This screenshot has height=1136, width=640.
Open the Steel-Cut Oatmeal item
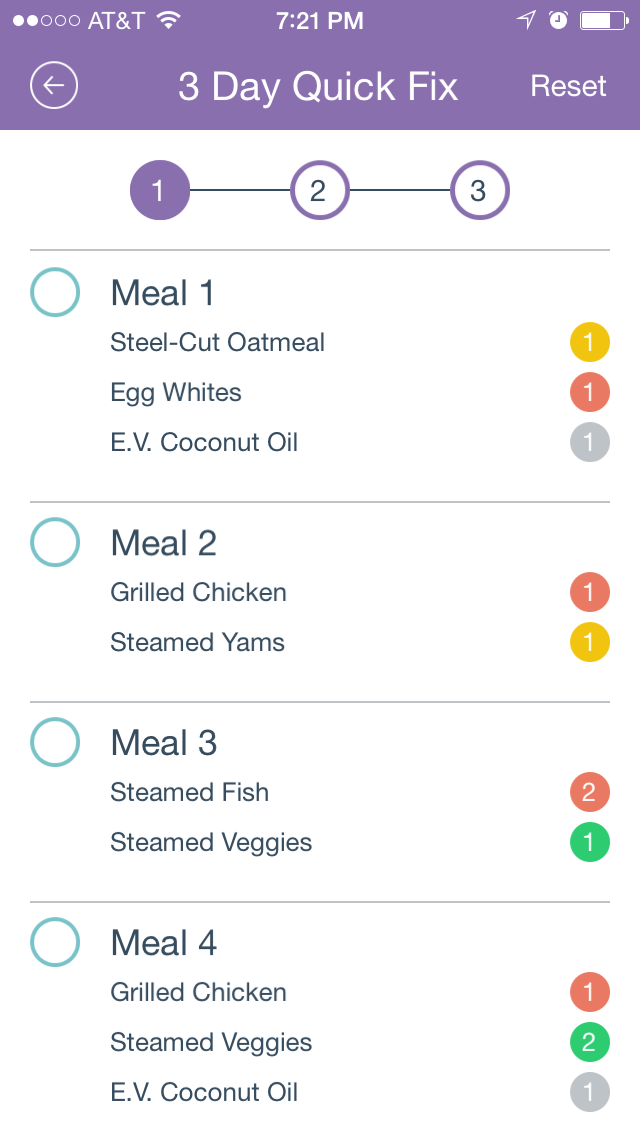point(217,343)
